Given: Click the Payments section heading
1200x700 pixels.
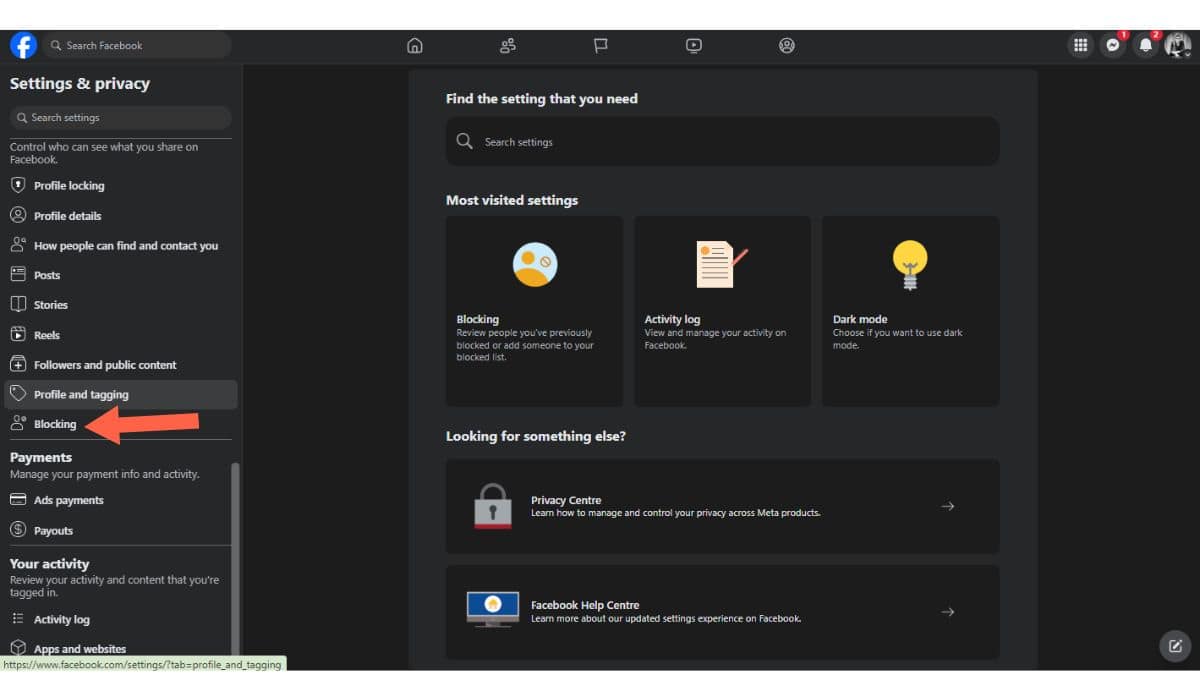Looking at the screenshot, I should point(41,457).
